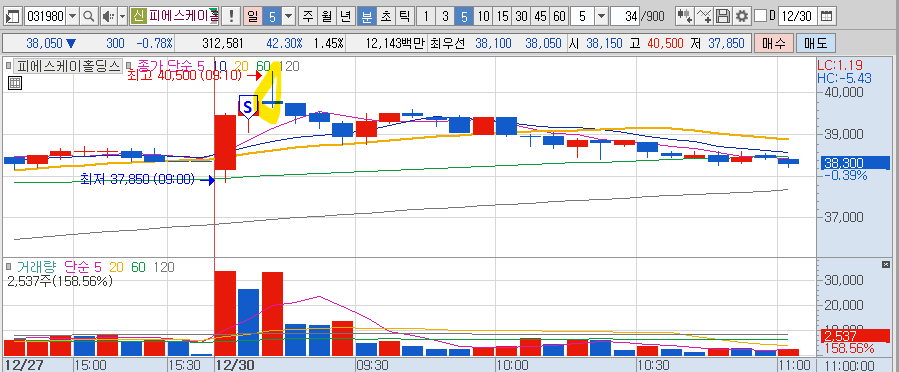Select the 분 minute chart button
This screenshot has width=899, height=372.
pos(366,16)
